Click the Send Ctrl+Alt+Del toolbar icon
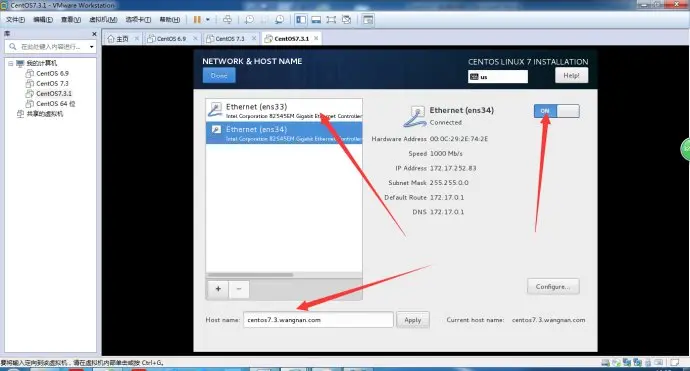Viewport: 690px width, 371px height. (227, 19)
